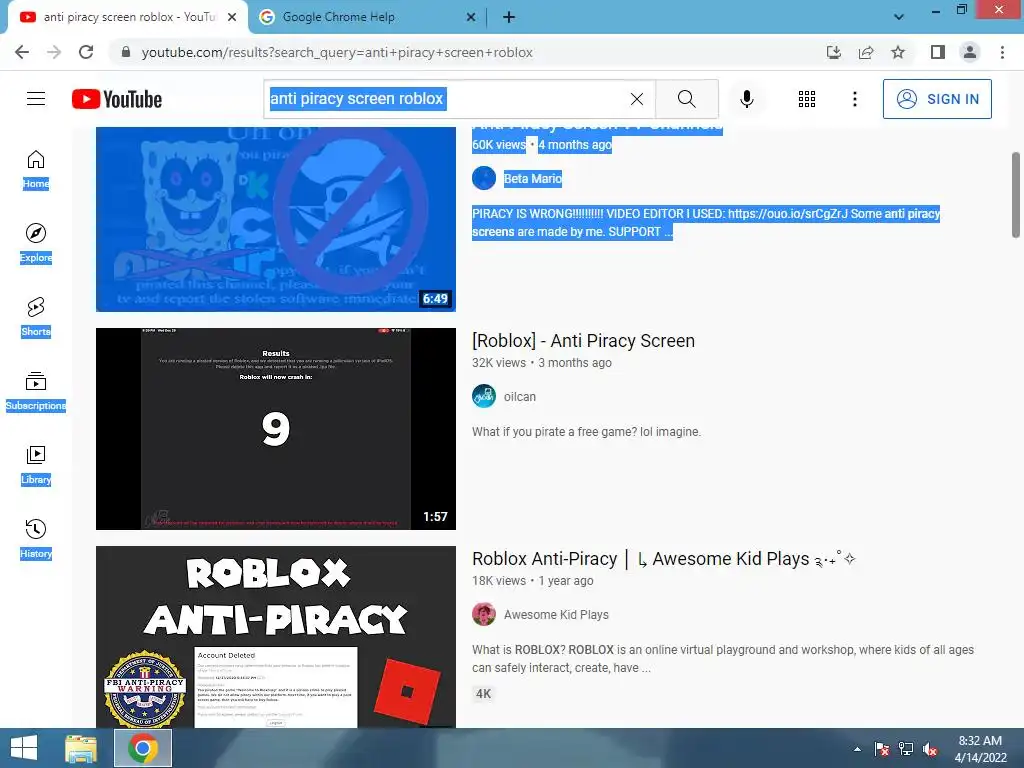Screen dimensions: 1024x768
Task: Click the 4K badge
Action: [483, 694]
